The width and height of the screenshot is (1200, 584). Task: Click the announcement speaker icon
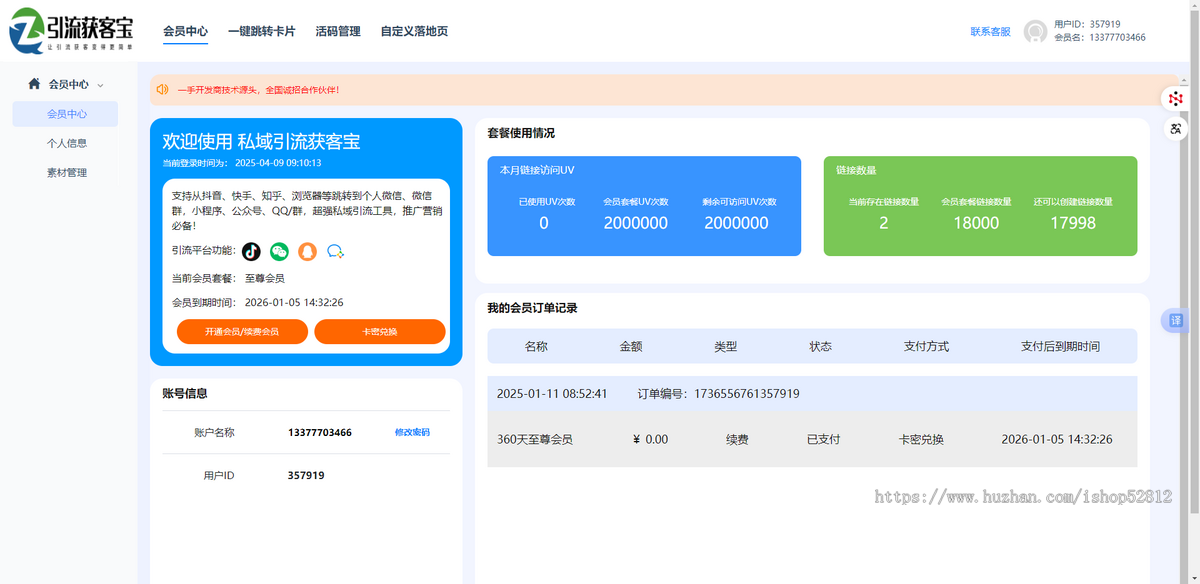tap(162, 89)
